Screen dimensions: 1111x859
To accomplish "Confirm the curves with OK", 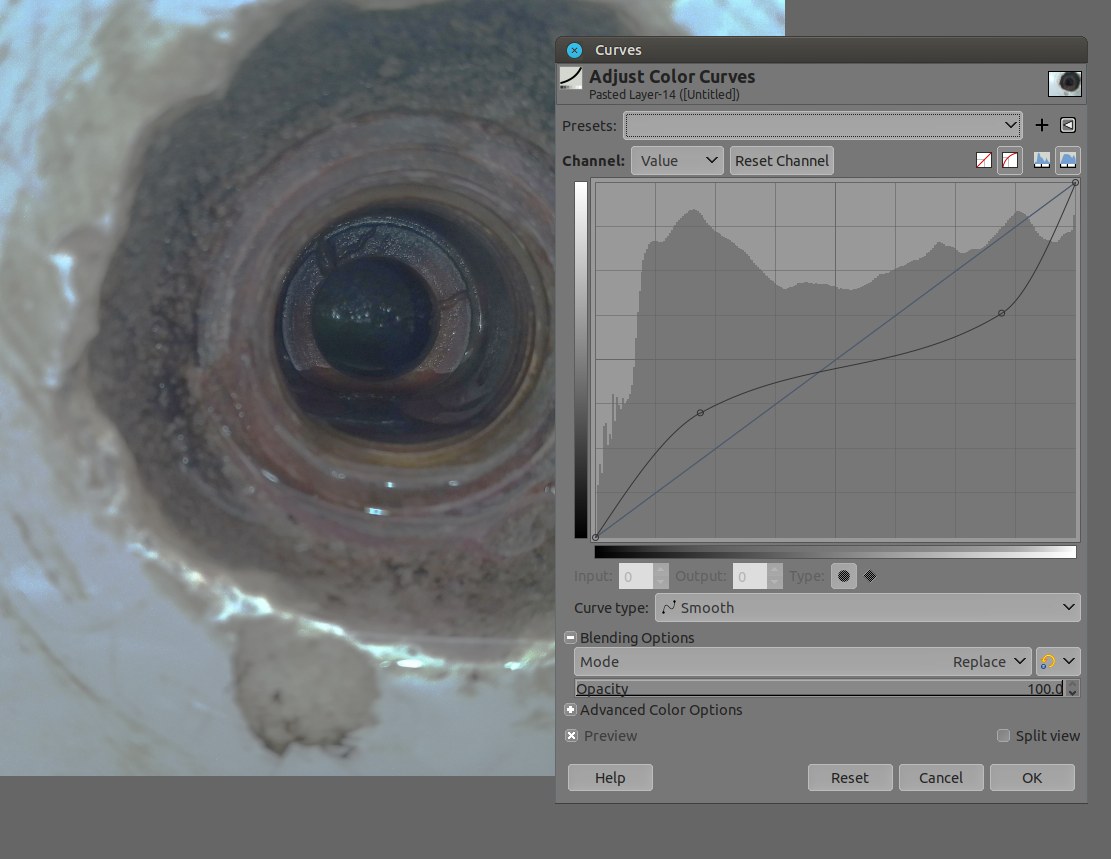I will pos(1032,777).
